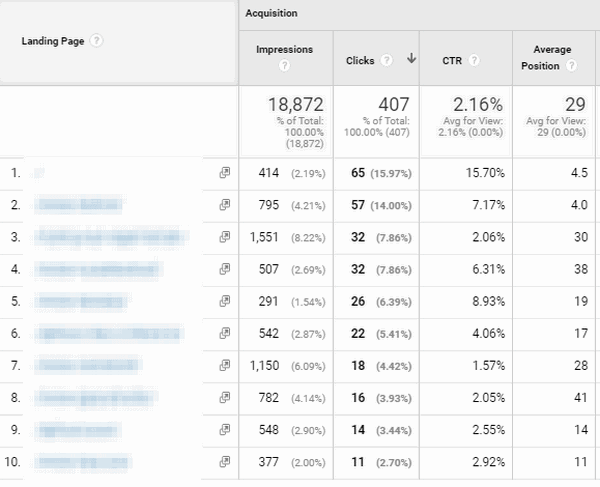
Task: Open the landing page link in row 3
Action: coord(111,237)
